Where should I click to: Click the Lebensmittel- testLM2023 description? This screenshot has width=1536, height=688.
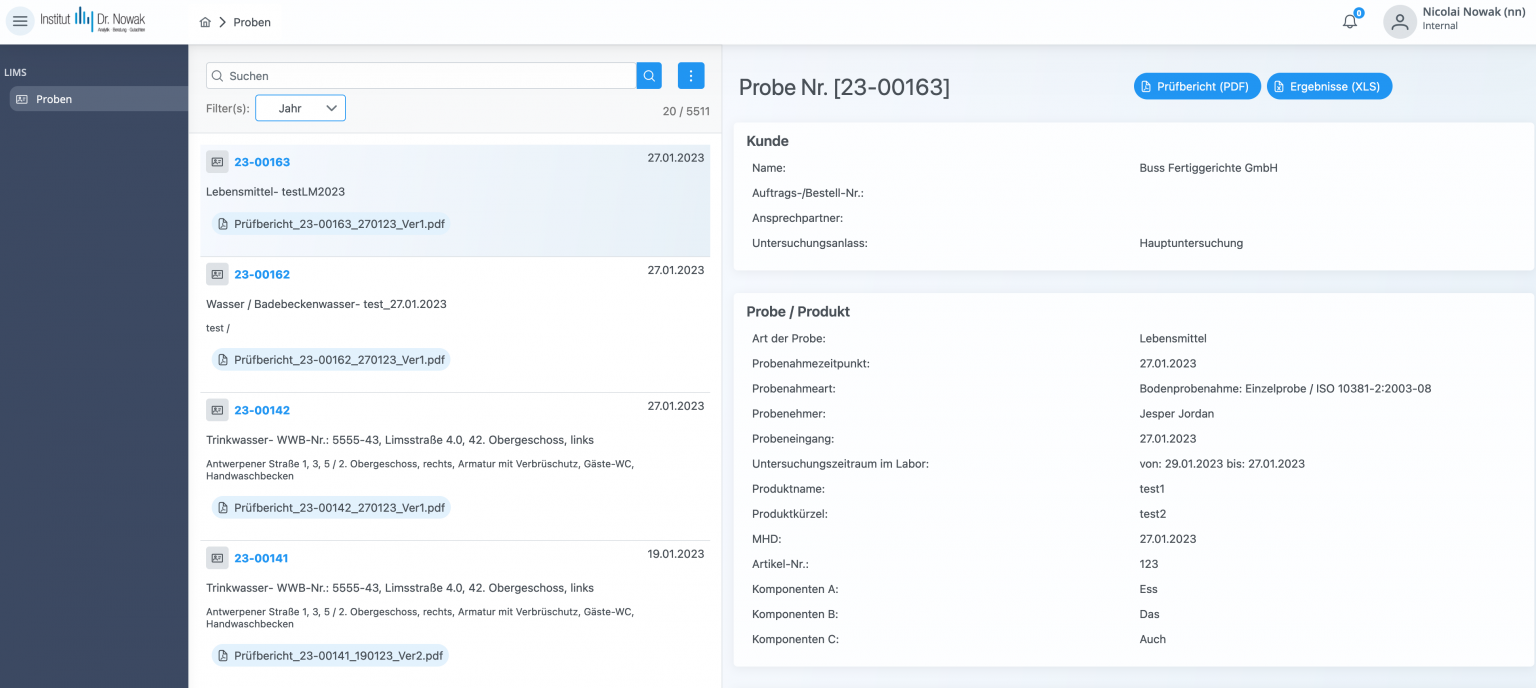(275, 191)
